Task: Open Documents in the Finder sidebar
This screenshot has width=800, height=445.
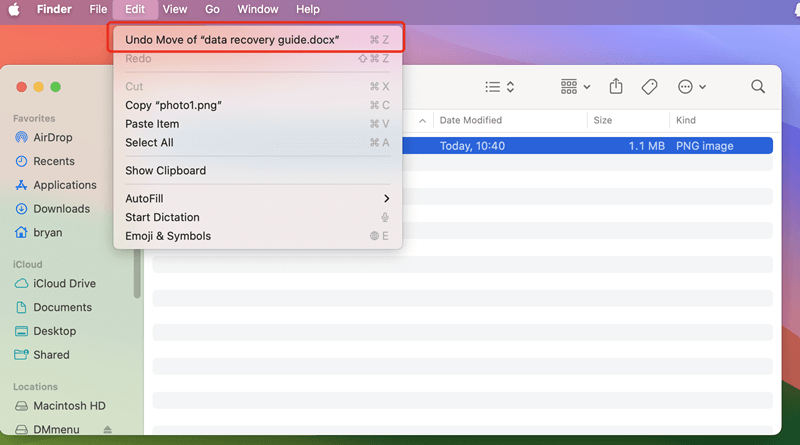Action: coord(54,307)
